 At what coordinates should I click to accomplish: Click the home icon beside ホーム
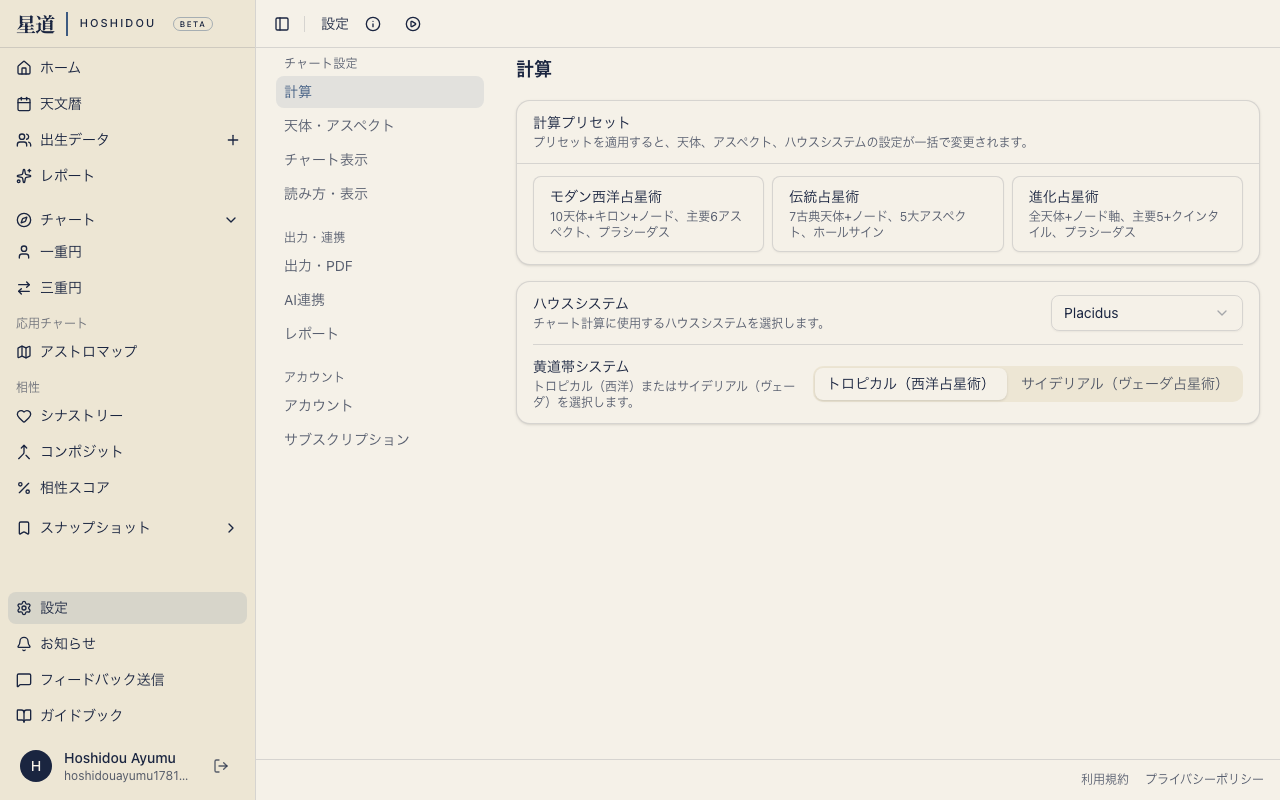pyautogui.click(x=24, y=68)
